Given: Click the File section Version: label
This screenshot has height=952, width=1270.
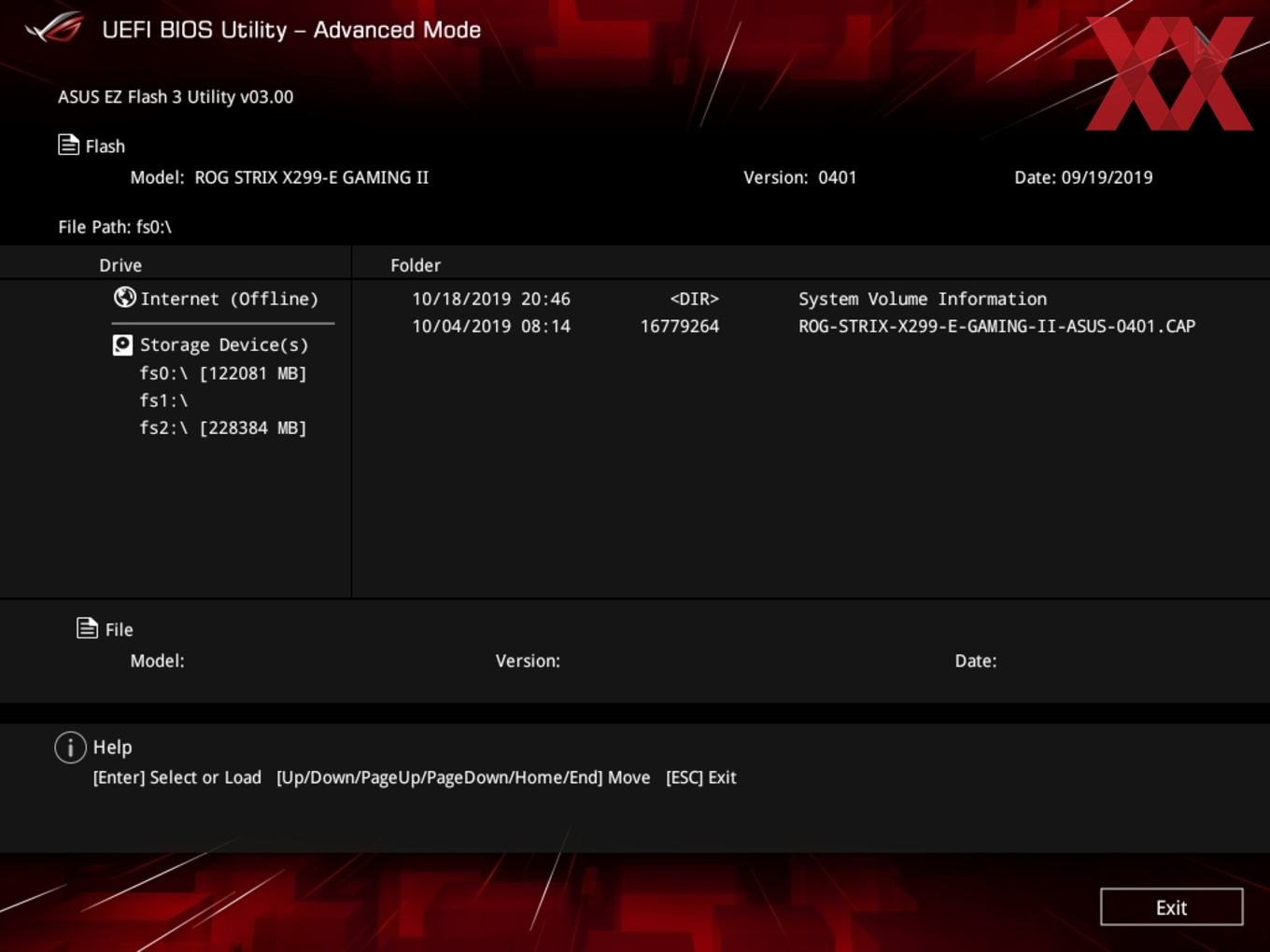Looking at the screenshot, I should pyautogui.click(x=528, y=661).
